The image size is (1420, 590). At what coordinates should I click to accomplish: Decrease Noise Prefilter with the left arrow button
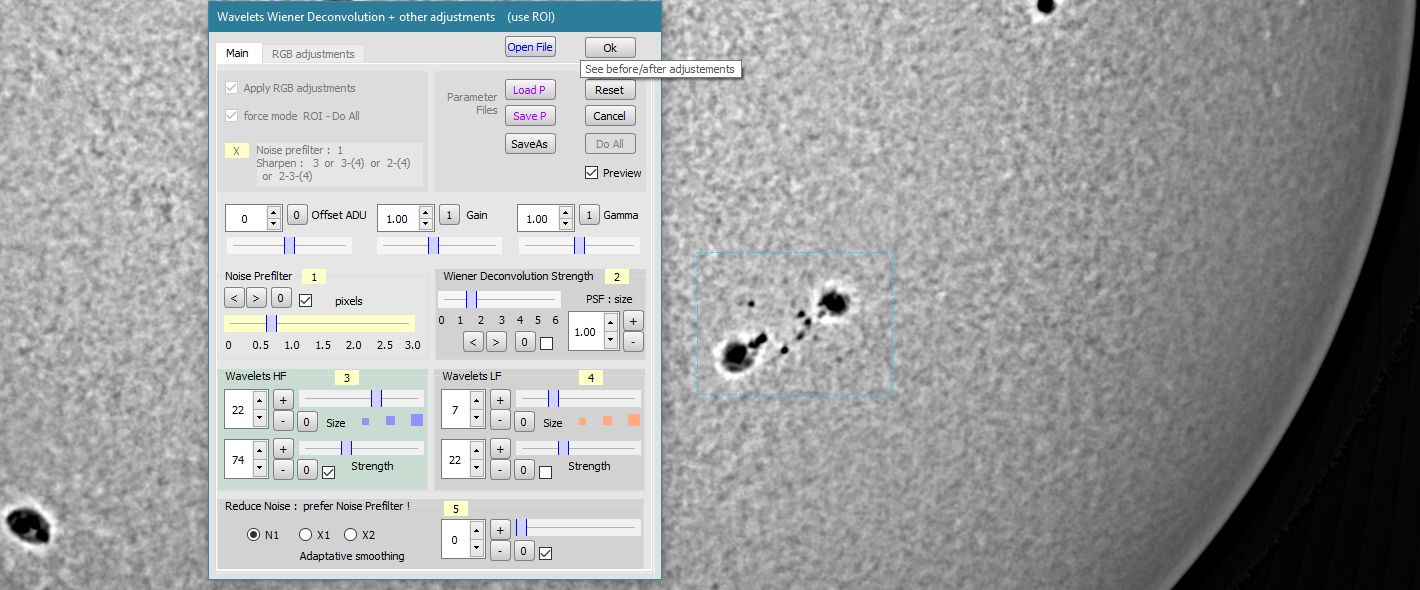point(234,298)
